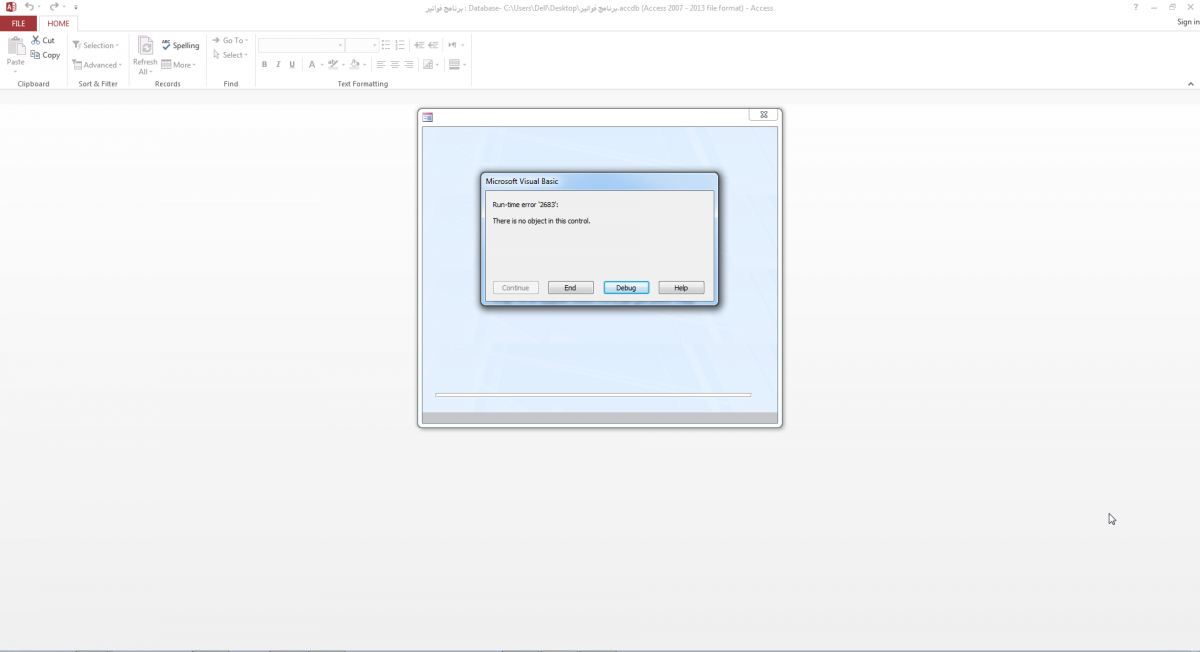
Task: Click the Alternate Row Color button
Action: click(x=456, y=65)
